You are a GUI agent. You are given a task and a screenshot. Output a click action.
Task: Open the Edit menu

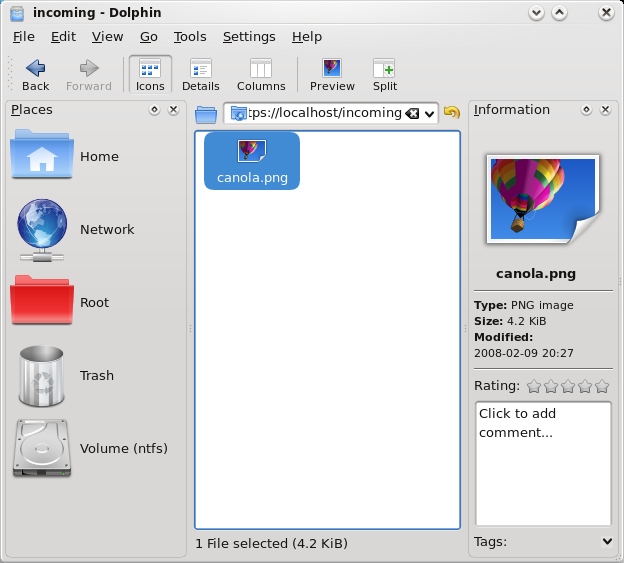63,37
